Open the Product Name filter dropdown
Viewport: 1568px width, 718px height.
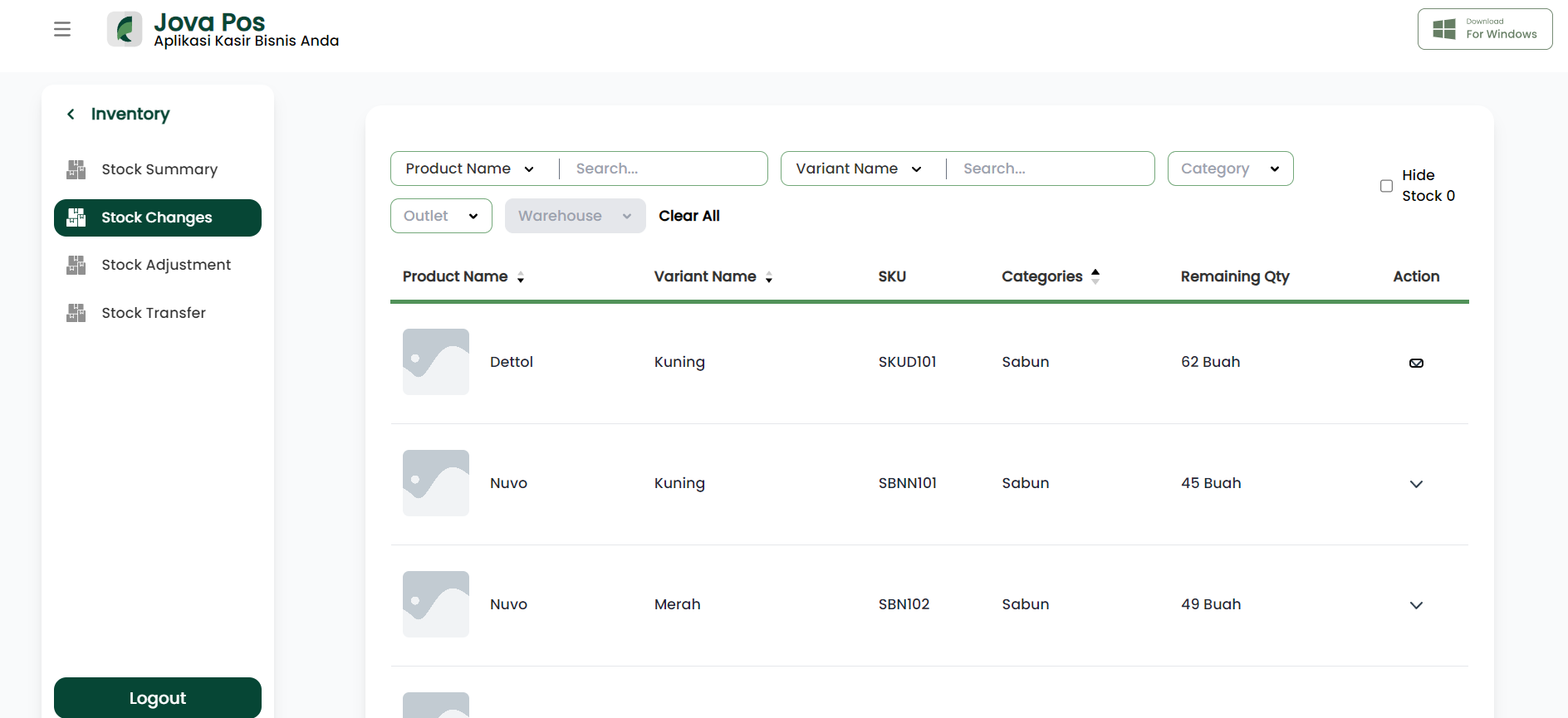pos(470,169)
